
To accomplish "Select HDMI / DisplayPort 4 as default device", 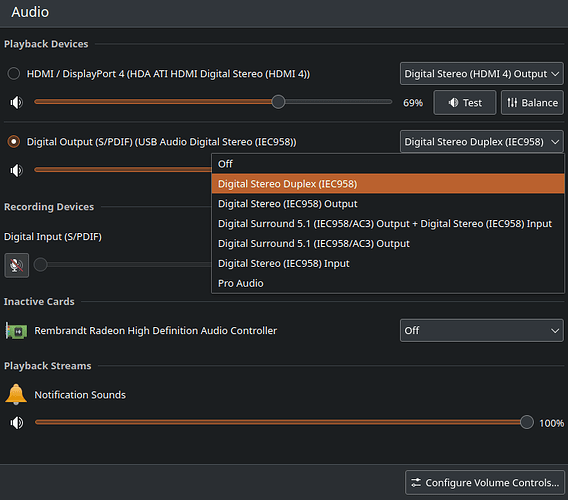I will pyautogui.click(x=14, y=74).
